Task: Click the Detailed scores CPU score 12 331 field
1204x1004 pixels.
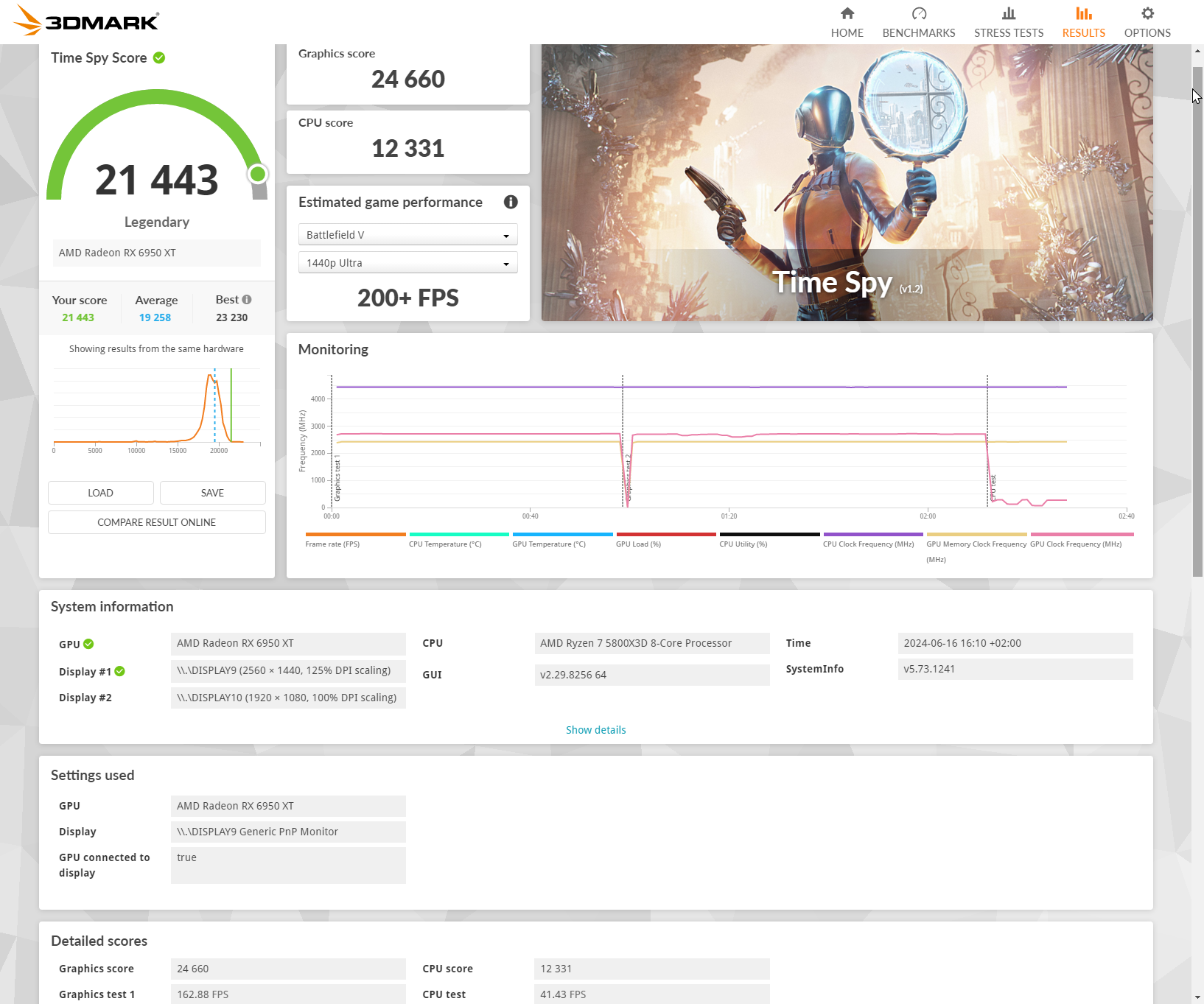Action: tap(651, 969)
